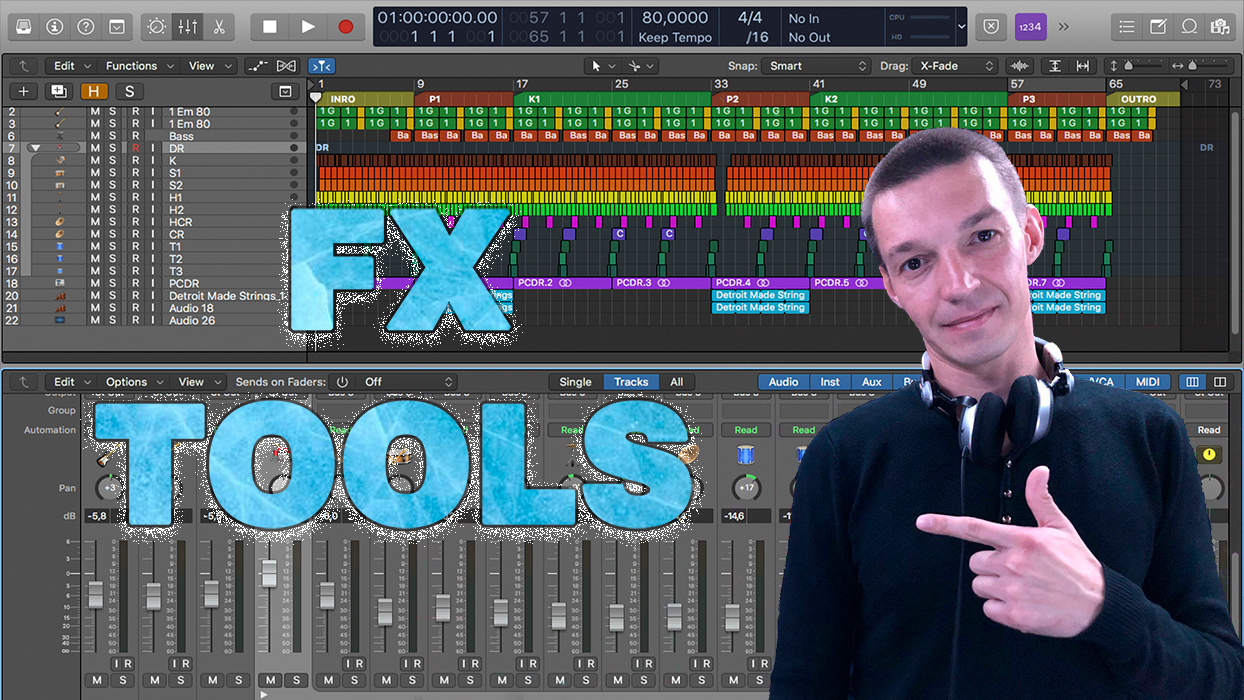Toggle the Inst channel filter button
The image size is (1244, 700).
(830, 382)
